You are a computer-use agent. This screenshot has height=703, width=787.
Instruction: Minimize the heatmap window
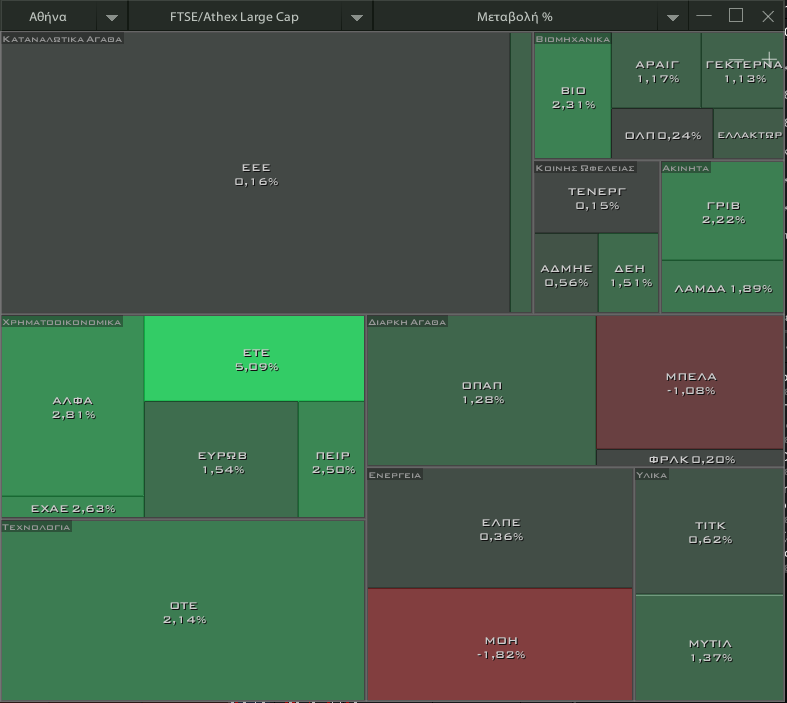704,16
